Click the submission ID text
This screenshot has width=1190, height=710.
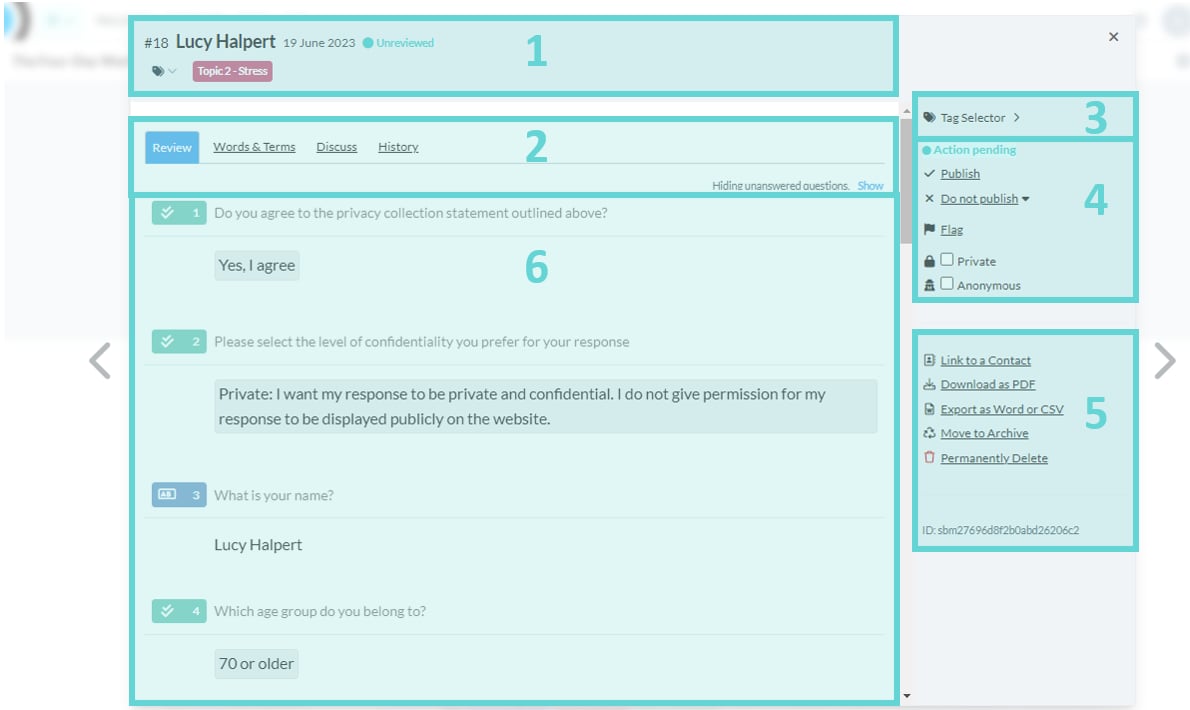[x=1000, y=530]
